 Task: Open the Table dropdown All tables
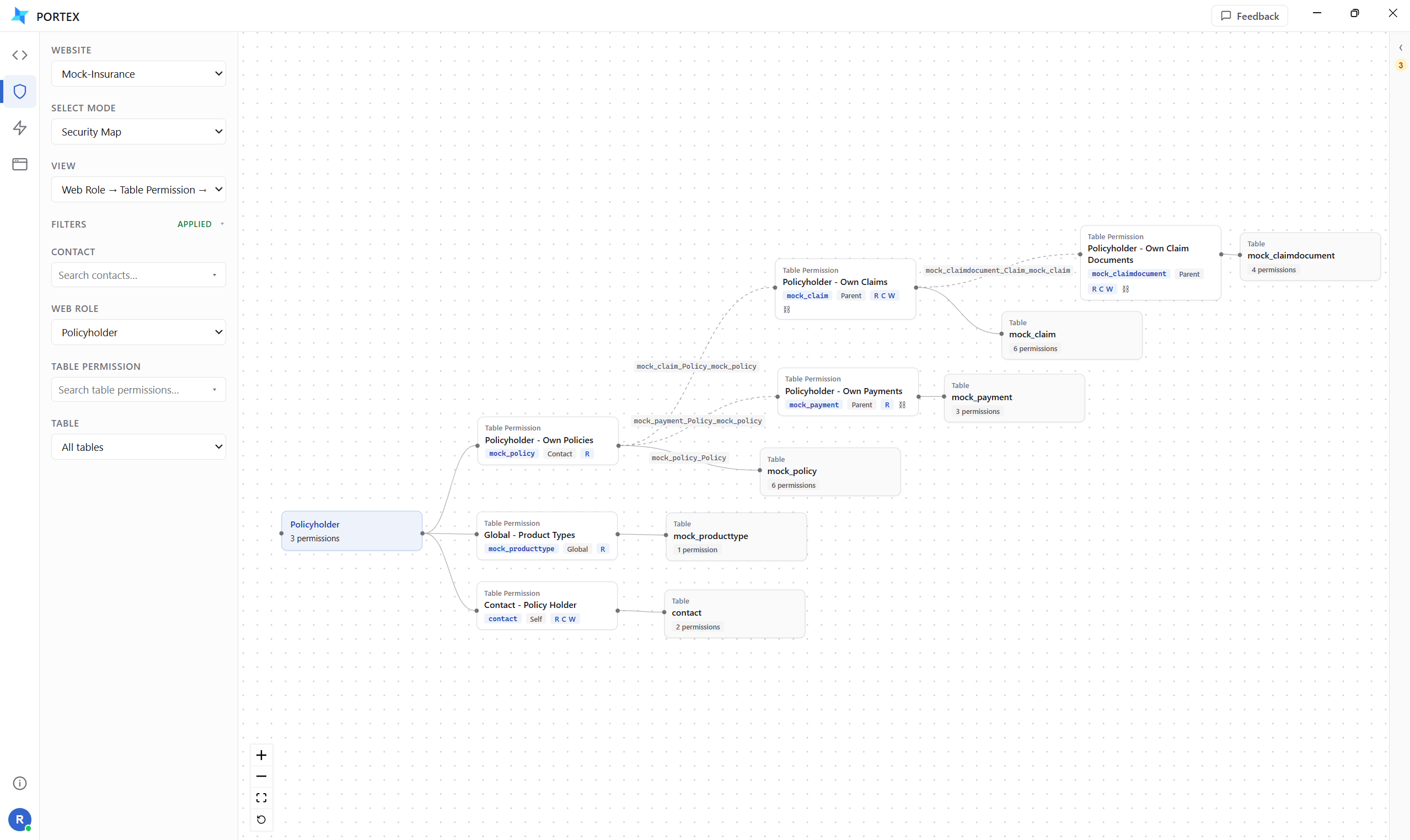click(x=139, y=446)
